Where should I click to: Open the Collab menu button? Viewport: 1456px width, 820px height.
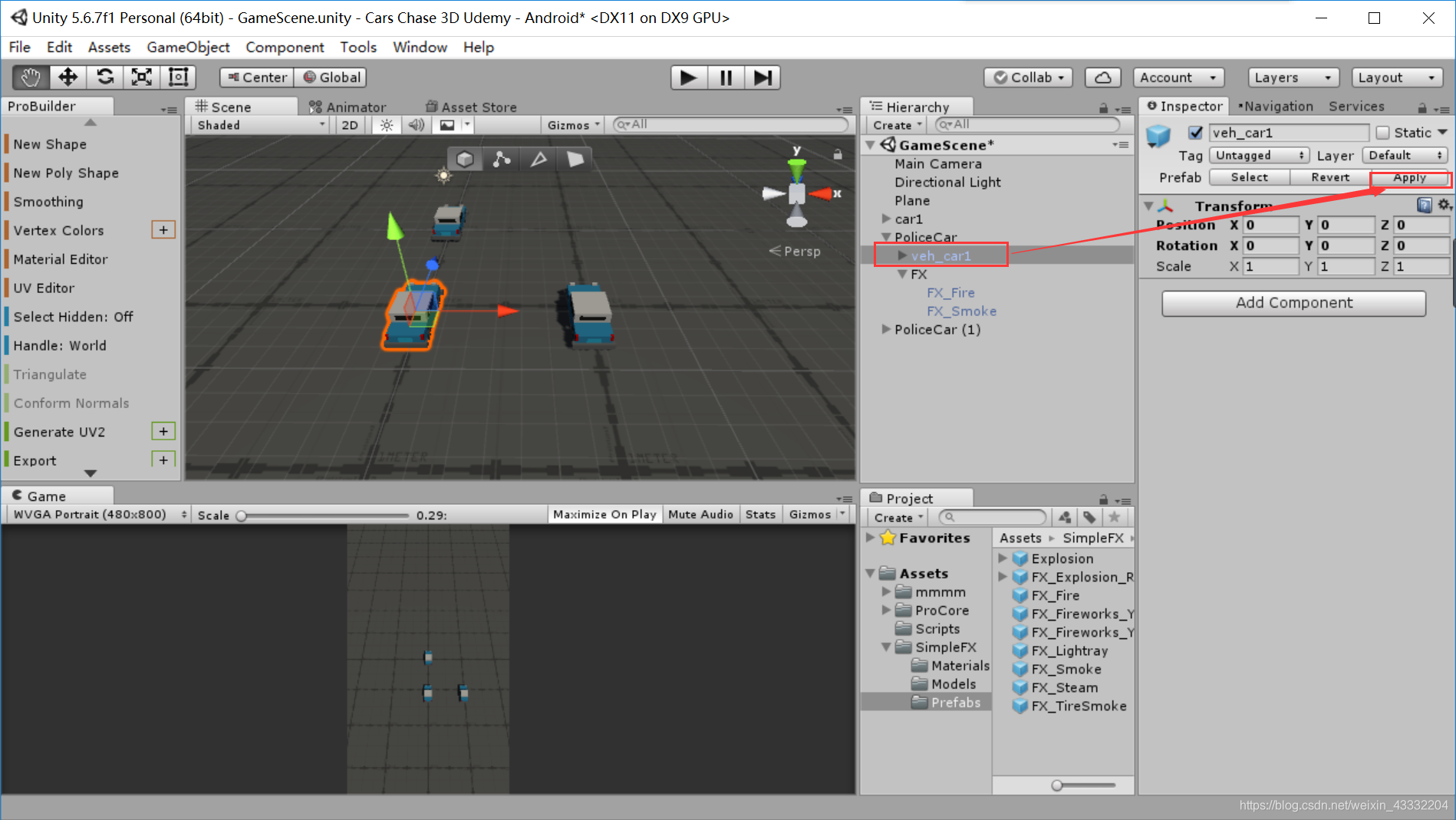1029,77
